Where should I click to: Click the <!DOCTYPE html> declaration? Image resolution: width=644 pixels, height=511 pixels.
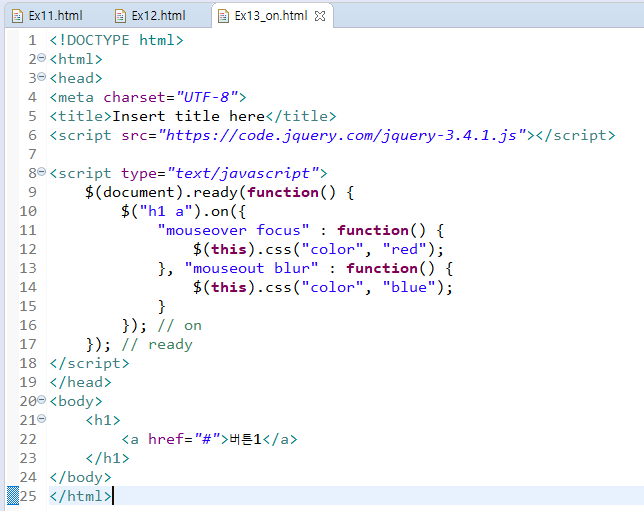[x=117, y=40]
